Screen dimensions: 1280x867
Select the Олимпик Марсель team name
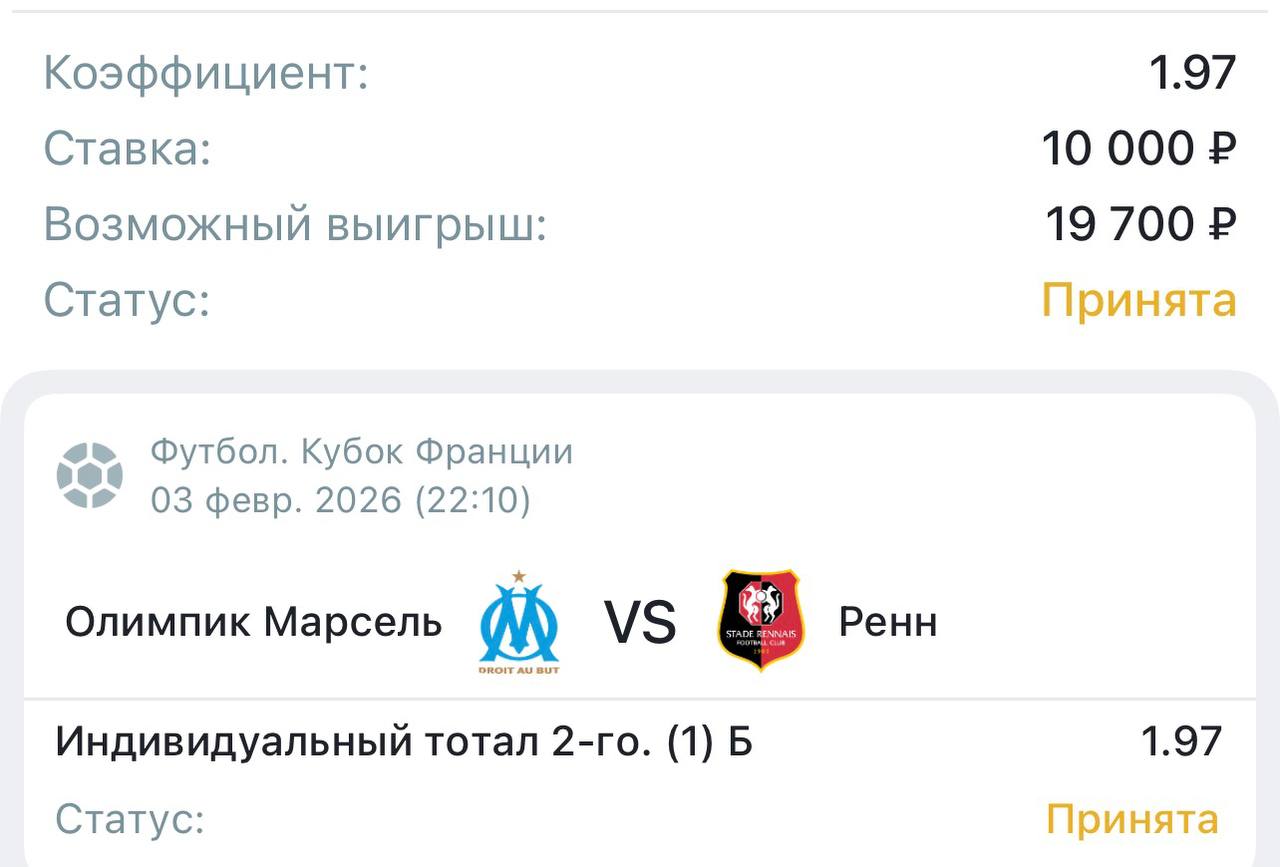(x=253, y=622)
